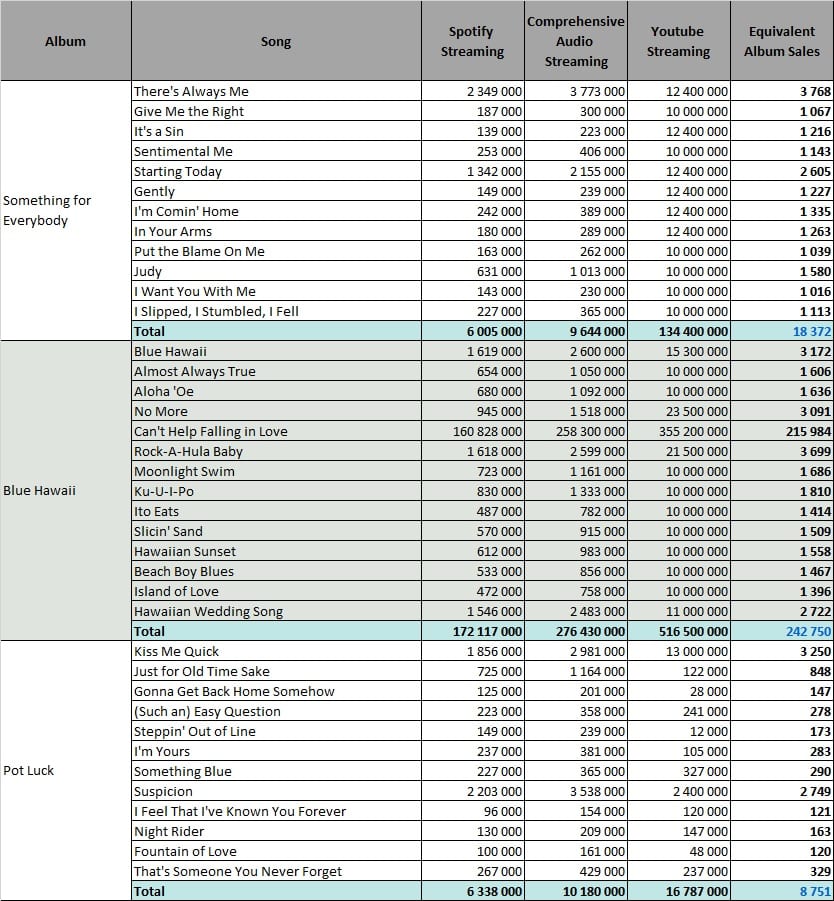This screenshot has width=834, height=901.
Task: Select the Comprehensive Audio Streaming header
Action: point(576,41)
